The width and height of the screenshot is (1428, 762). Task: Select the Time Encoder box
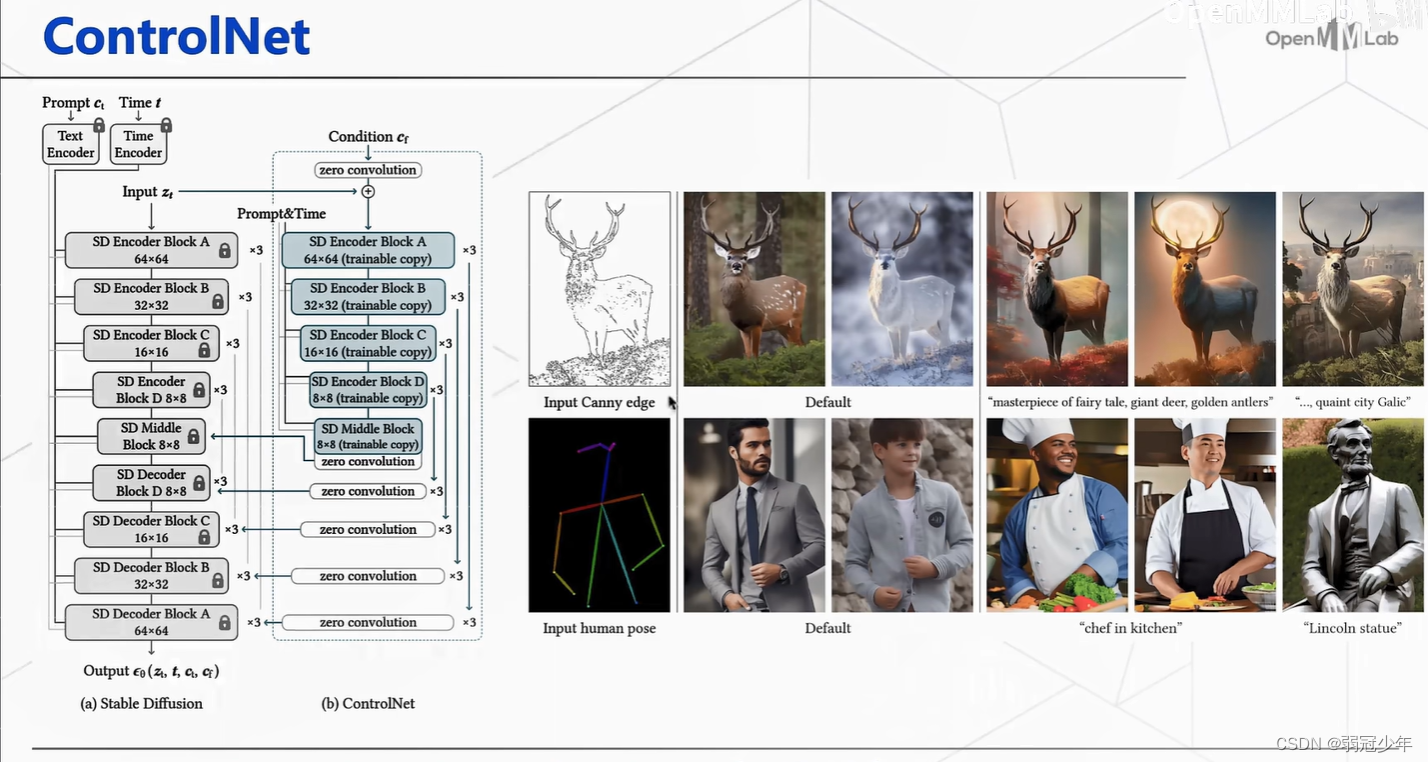138,144
